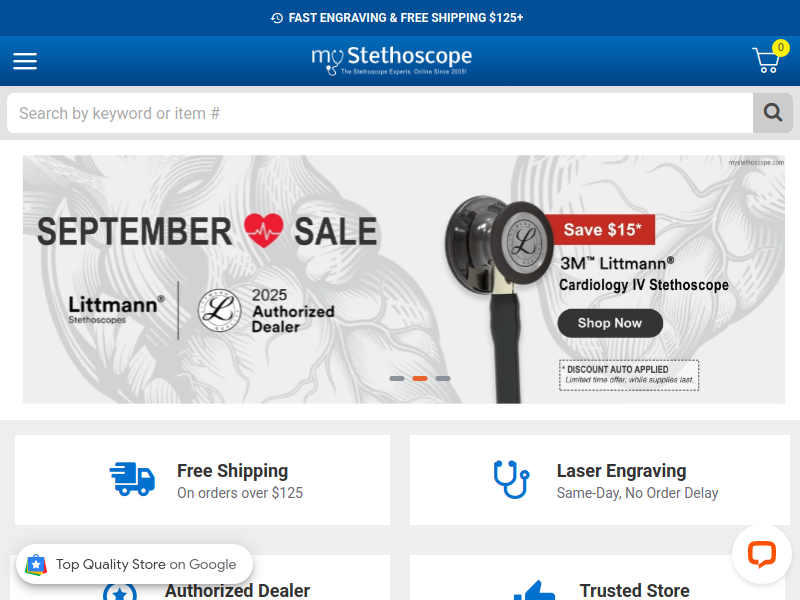Click the fast engraving promo bar
Screen dimensions: 800x600
pyautogui.click(x=400, y=18)
